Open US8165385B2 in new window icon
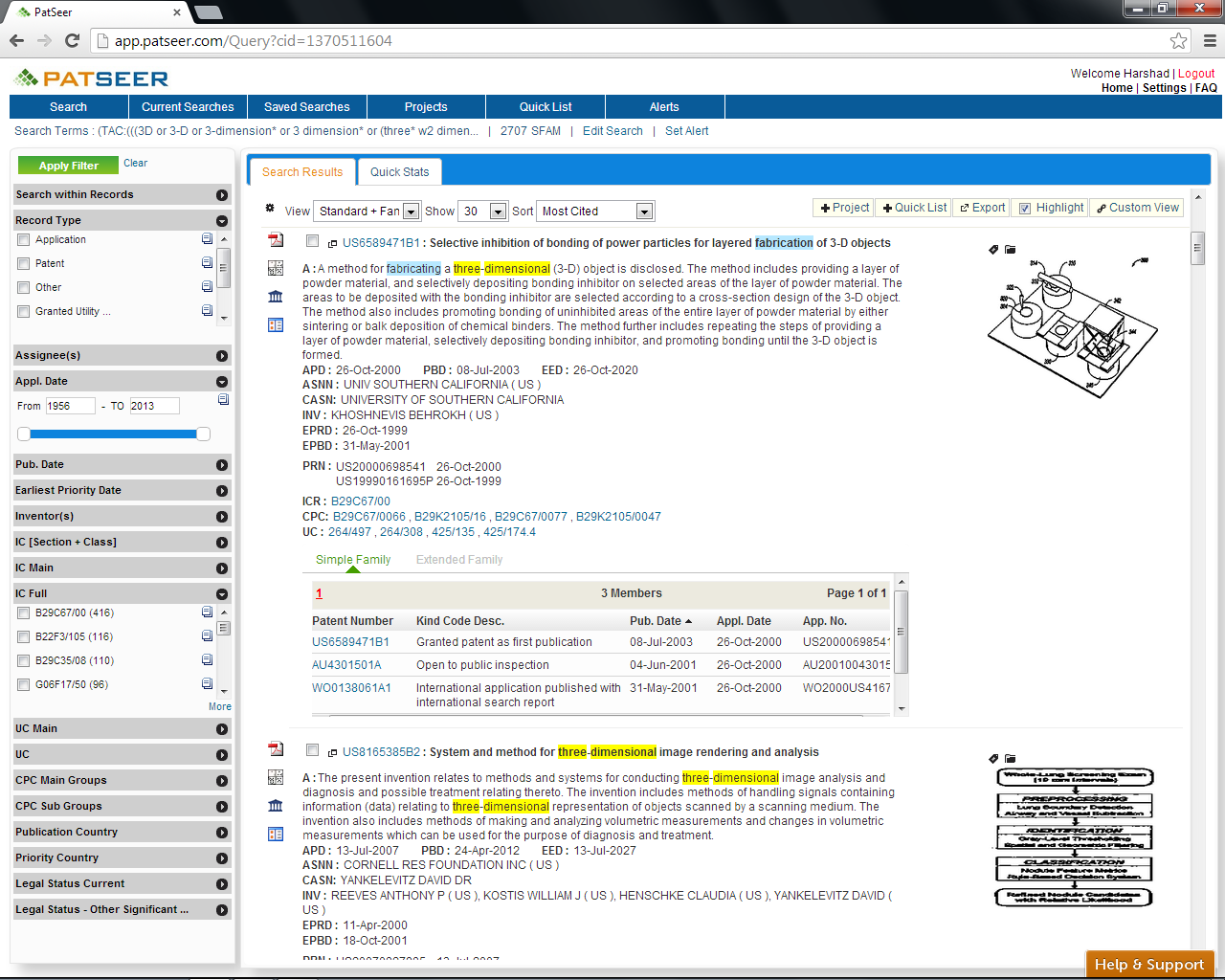Screen dimensions: 1225x980 pos(332,753)
